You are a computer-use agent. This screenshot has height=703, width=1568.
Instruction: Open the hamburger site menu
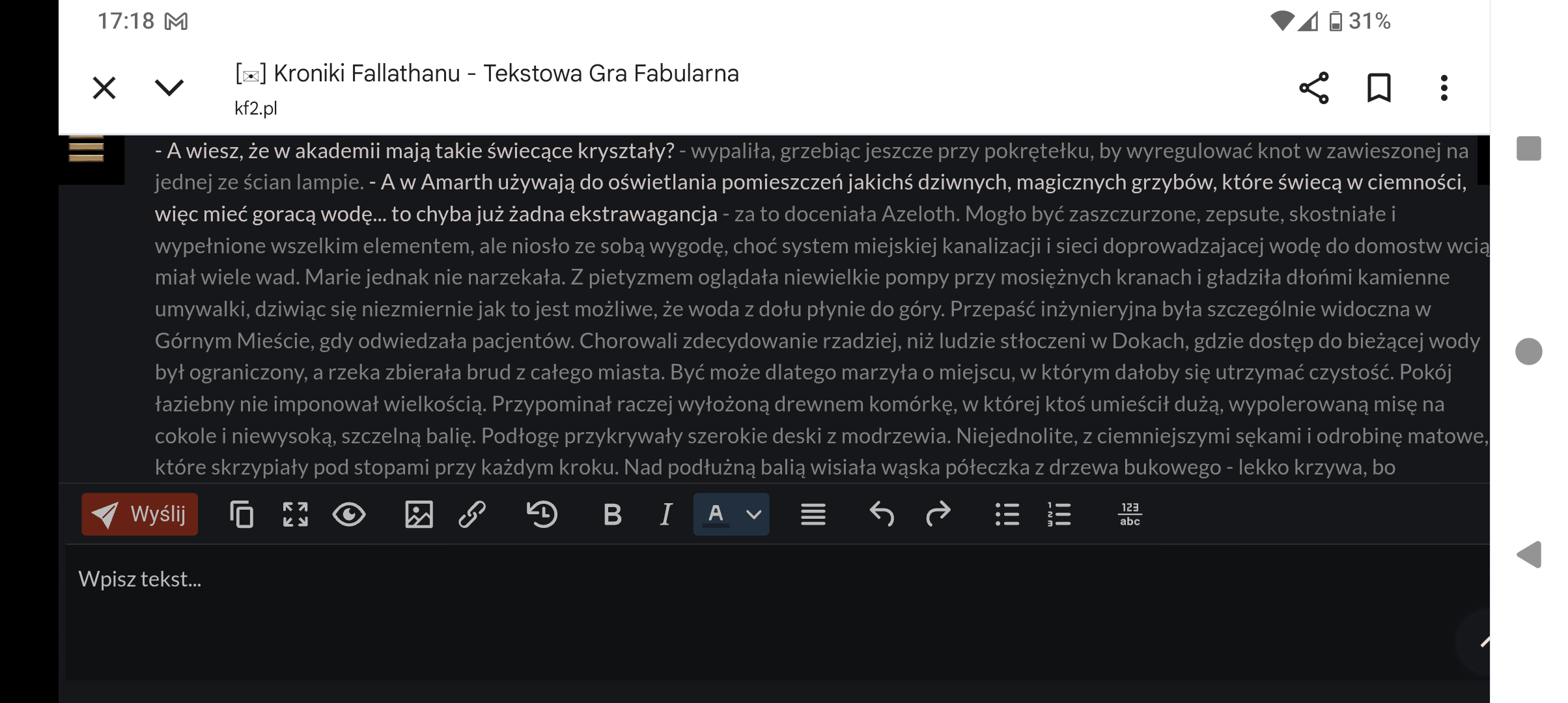pyautogui.click(x=87, y=150)
